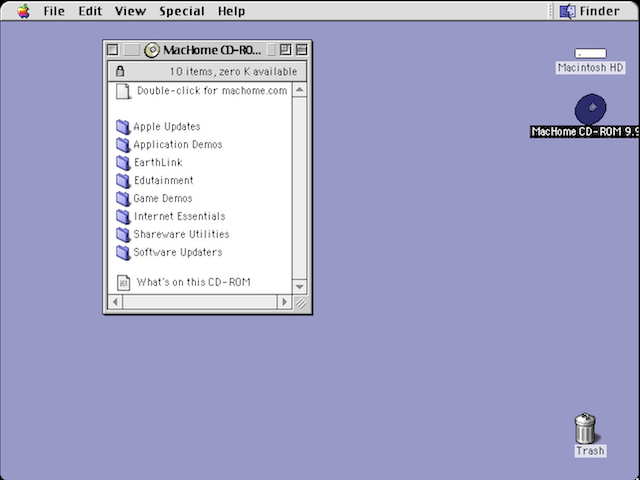Click the MacHome CD-ROM window title

[x=212, y=50]
